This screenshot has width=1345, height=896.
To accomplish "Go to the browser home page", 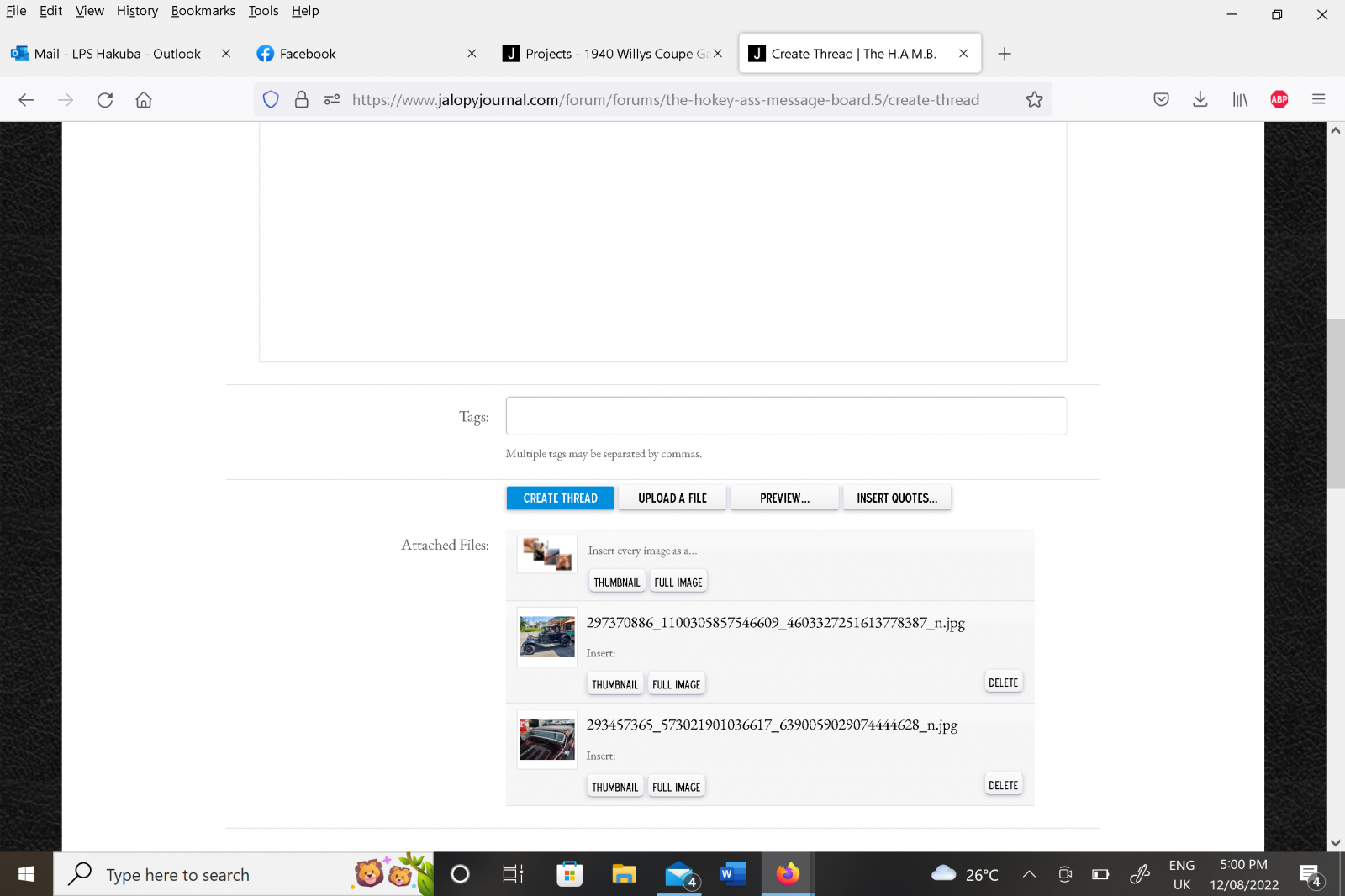I will click(143, 99).
